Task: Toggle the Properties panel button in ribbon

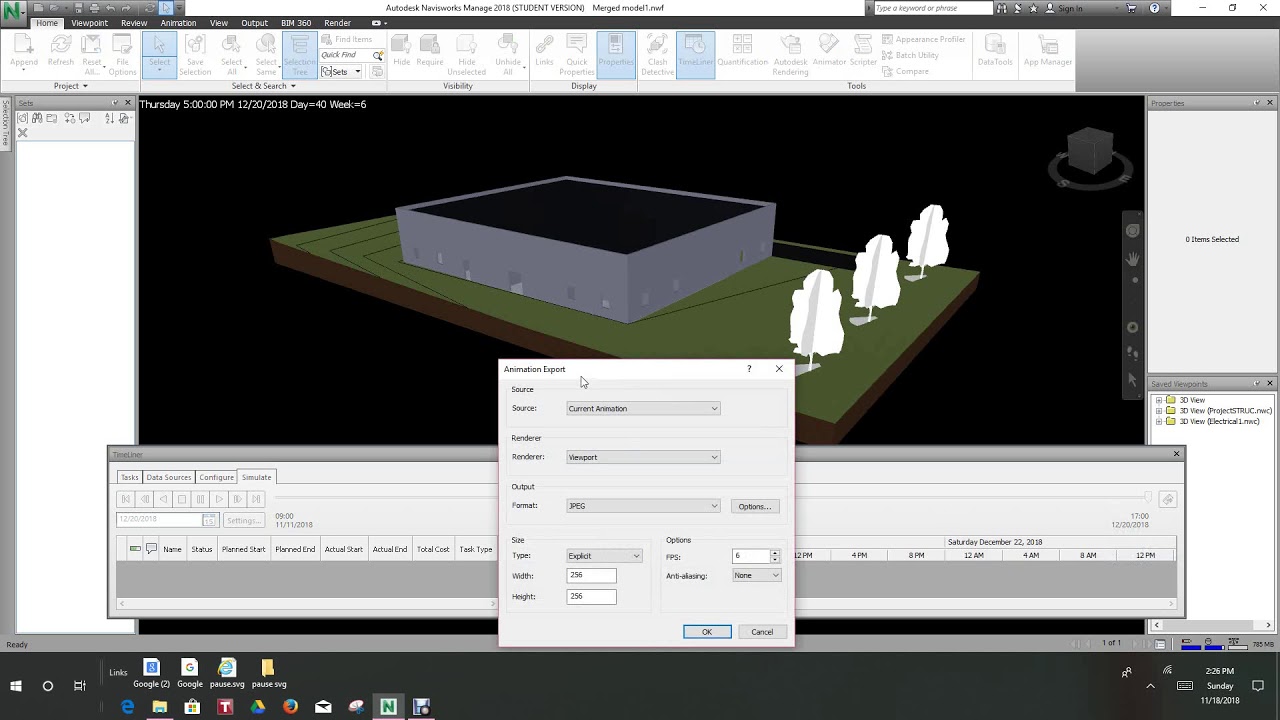Action: click(616, 55)
